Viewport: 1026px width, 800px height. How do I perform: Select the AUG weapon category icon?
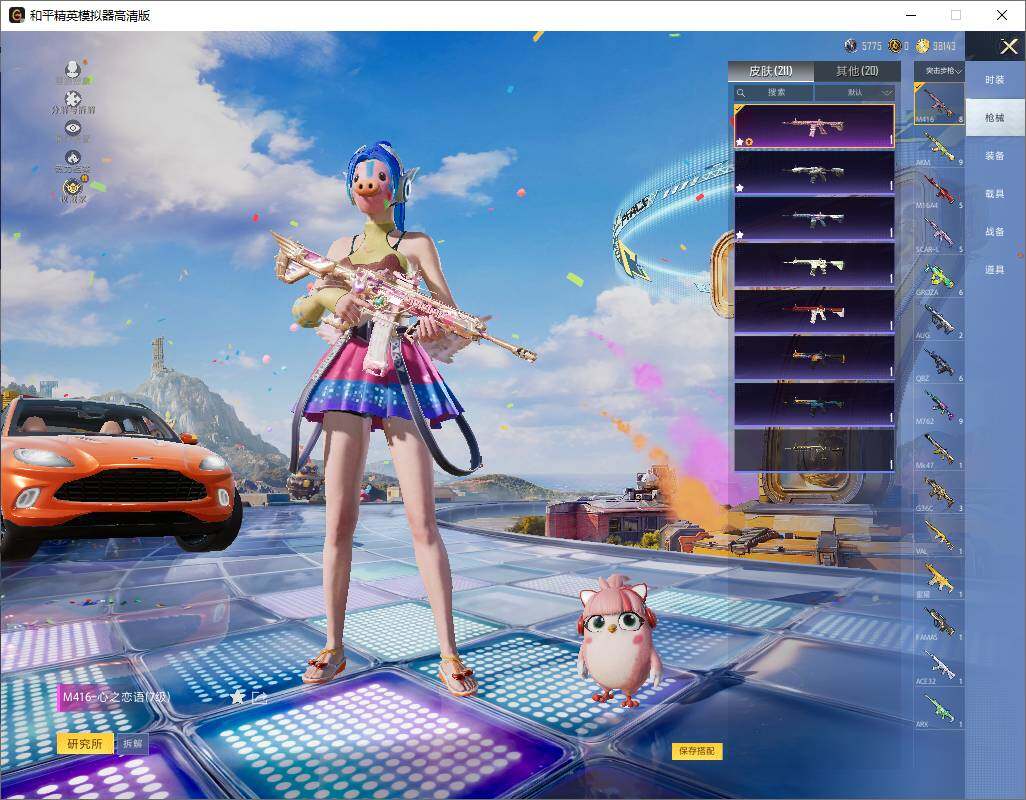(939, 319)
